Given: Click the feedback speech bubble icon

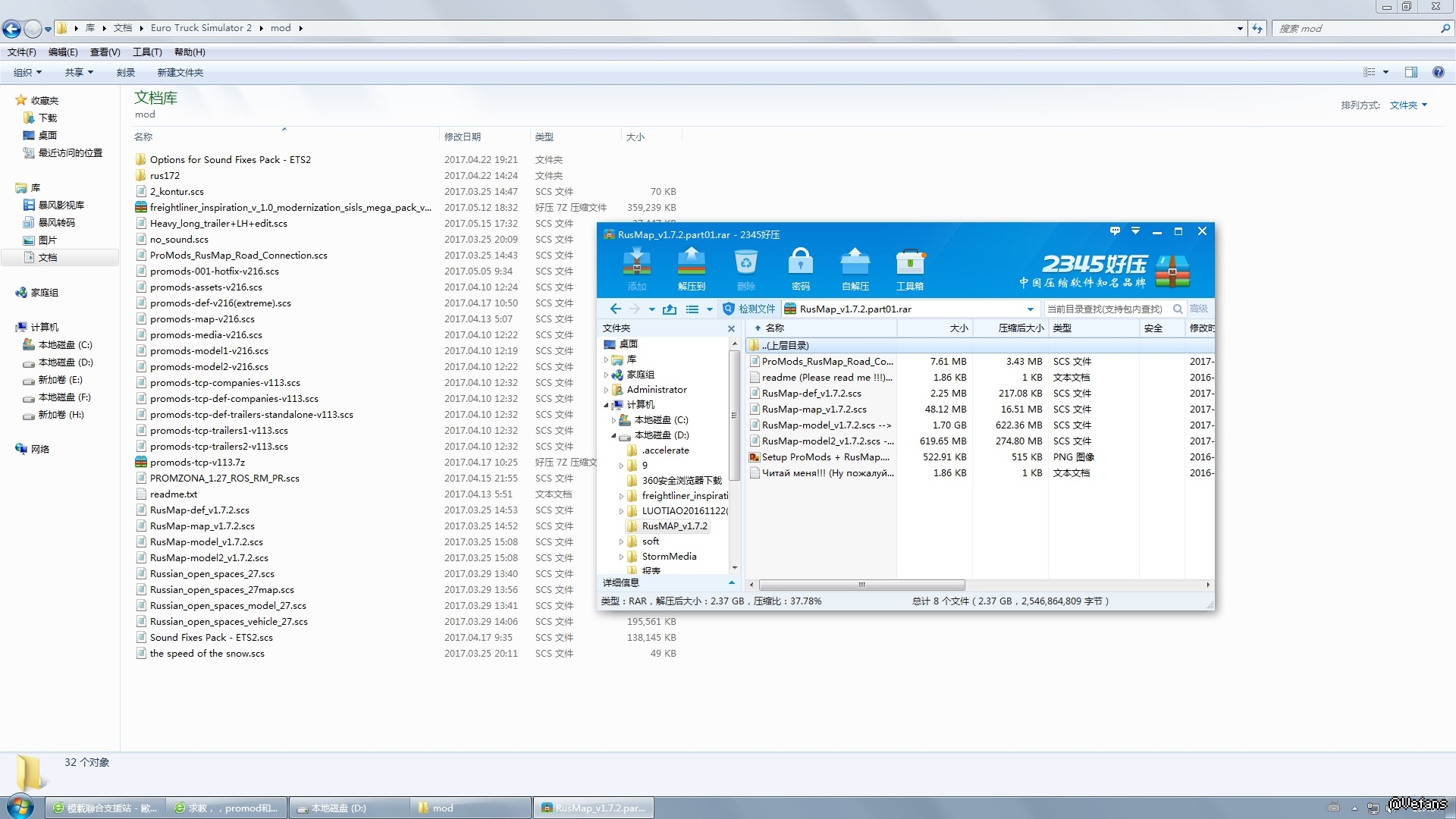Looking at the screenshot, I should tap(1114, 231).
